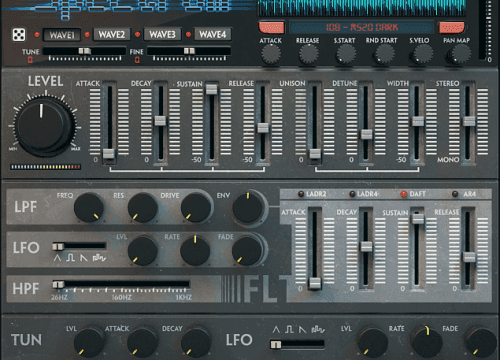Click red previous-preset button left of display
The height and width of the screenshot is (360, 500).
click(272, 27)
